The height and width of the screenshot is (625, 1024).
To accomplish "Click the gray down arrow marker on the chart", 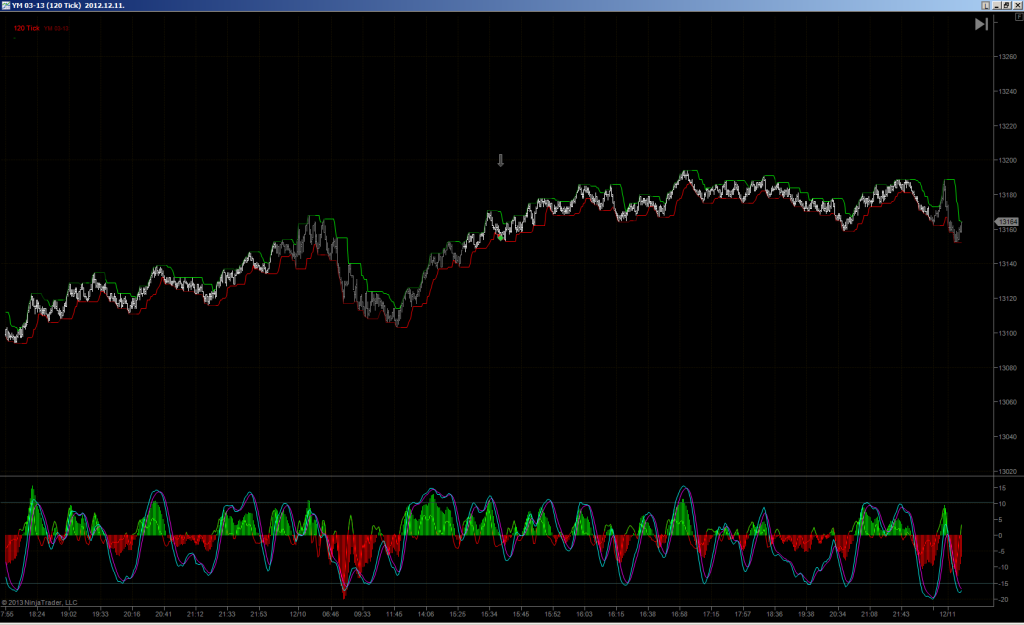I will coord(501,160).
